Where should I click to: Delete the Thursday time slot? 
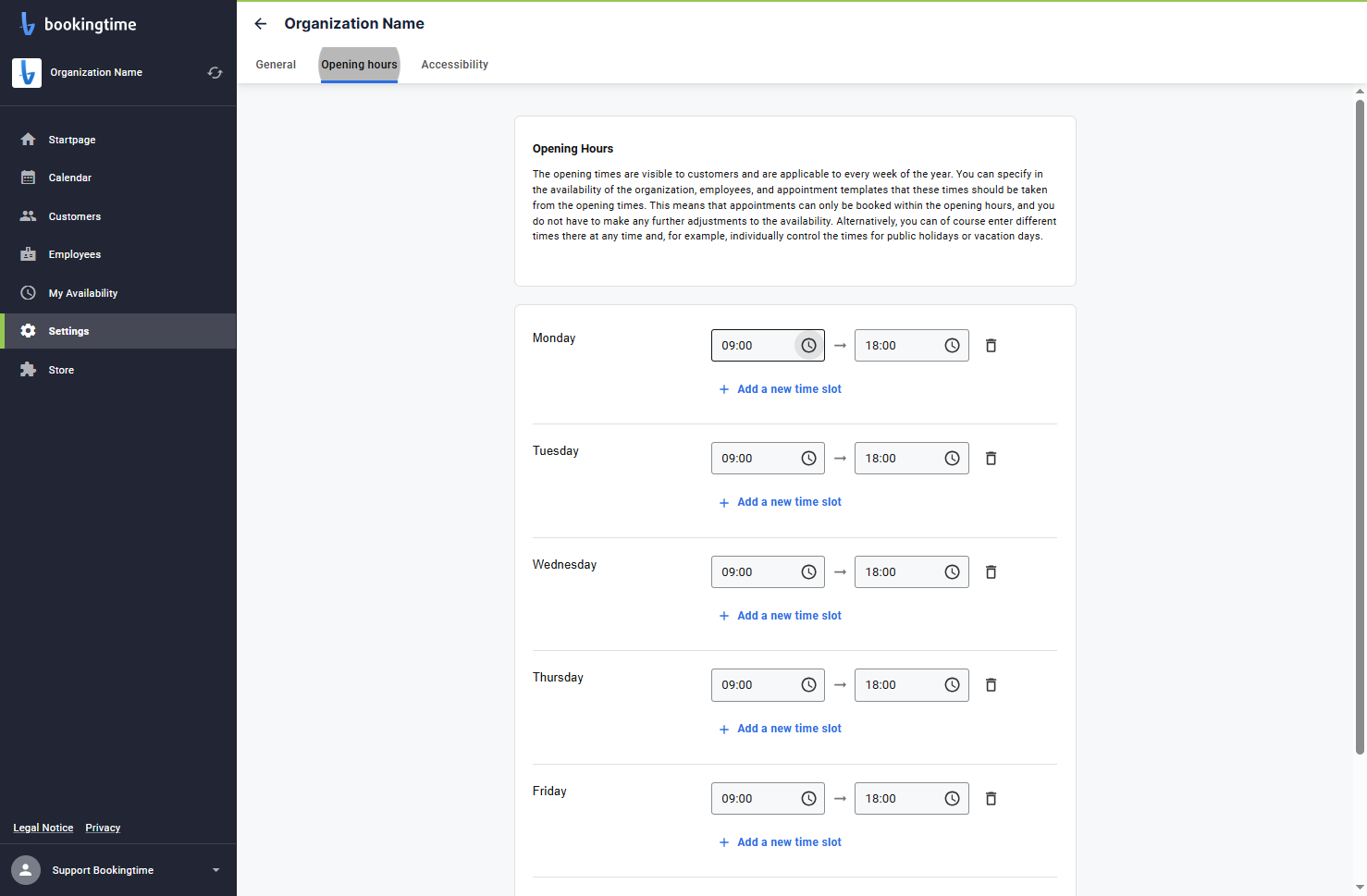tap(991, 685)
